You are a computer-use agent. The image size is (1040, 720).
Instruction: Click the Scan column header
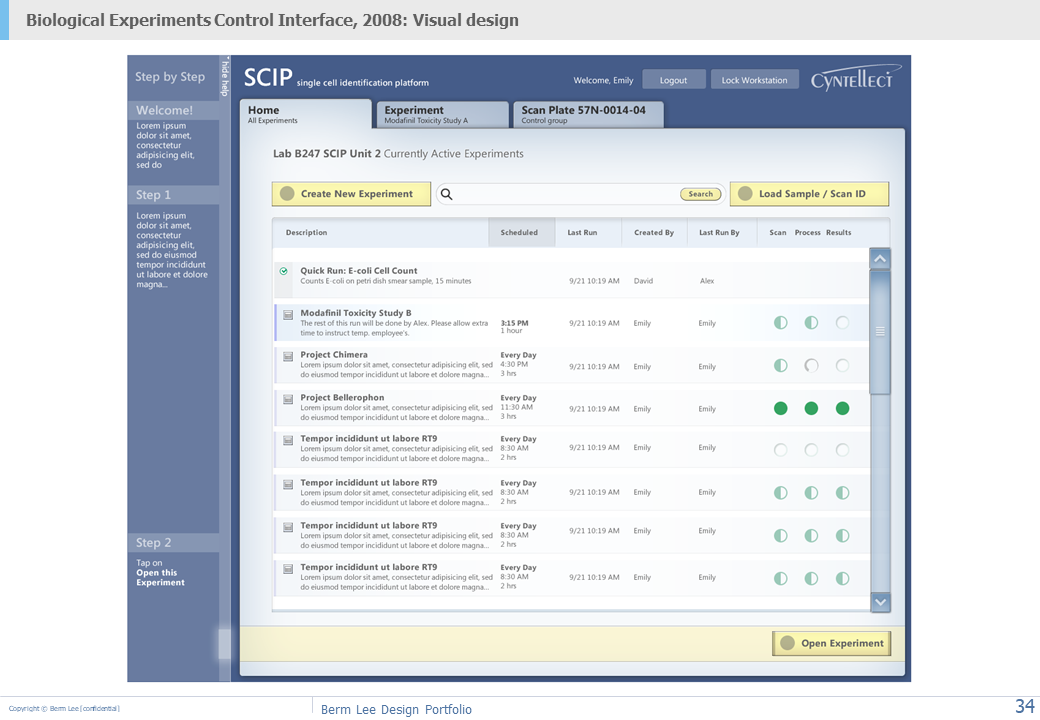[x=778, y=233]
